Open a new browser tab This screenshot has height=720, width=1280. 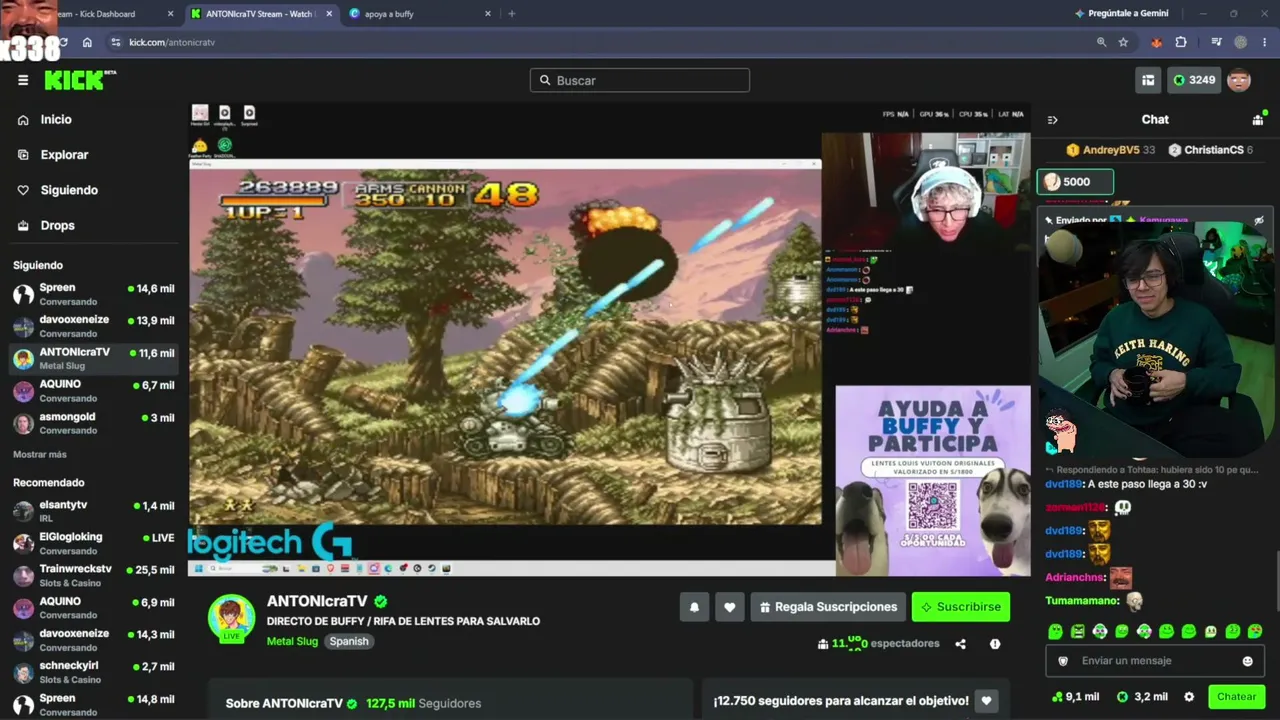pyautogui.click(x=511, y=14)
